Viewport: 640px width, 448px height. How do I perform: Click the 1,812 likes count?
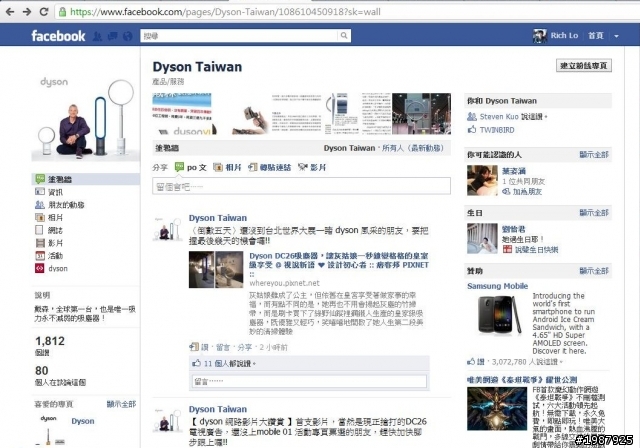click(x=50, y=341)
